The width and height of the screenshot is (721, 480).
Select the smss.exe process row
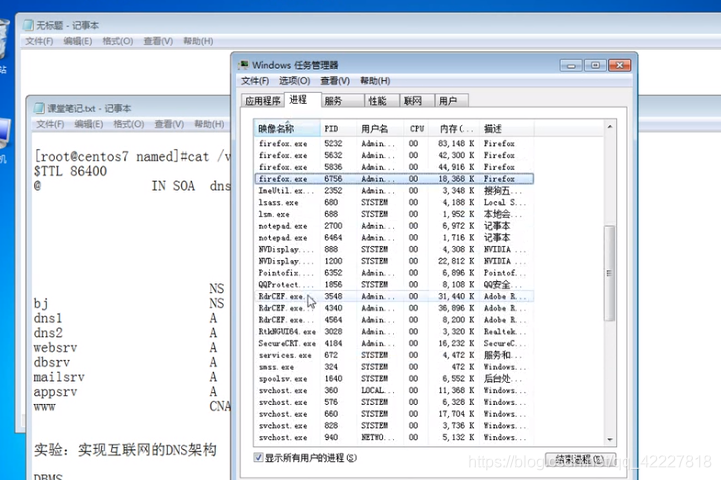[x=394, y=367]
